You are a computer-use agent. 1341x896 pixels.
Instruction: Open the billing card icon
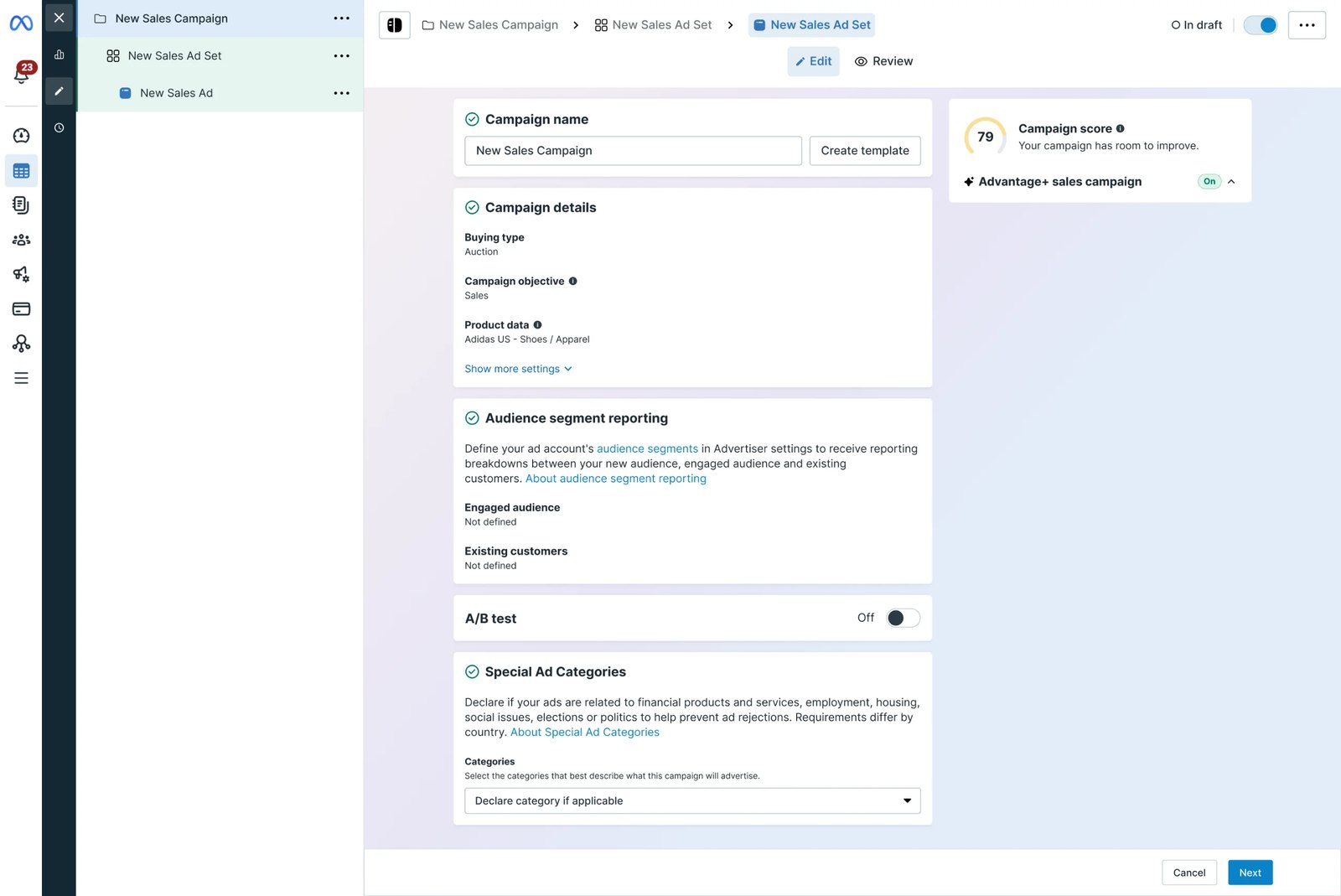point(21,309)
